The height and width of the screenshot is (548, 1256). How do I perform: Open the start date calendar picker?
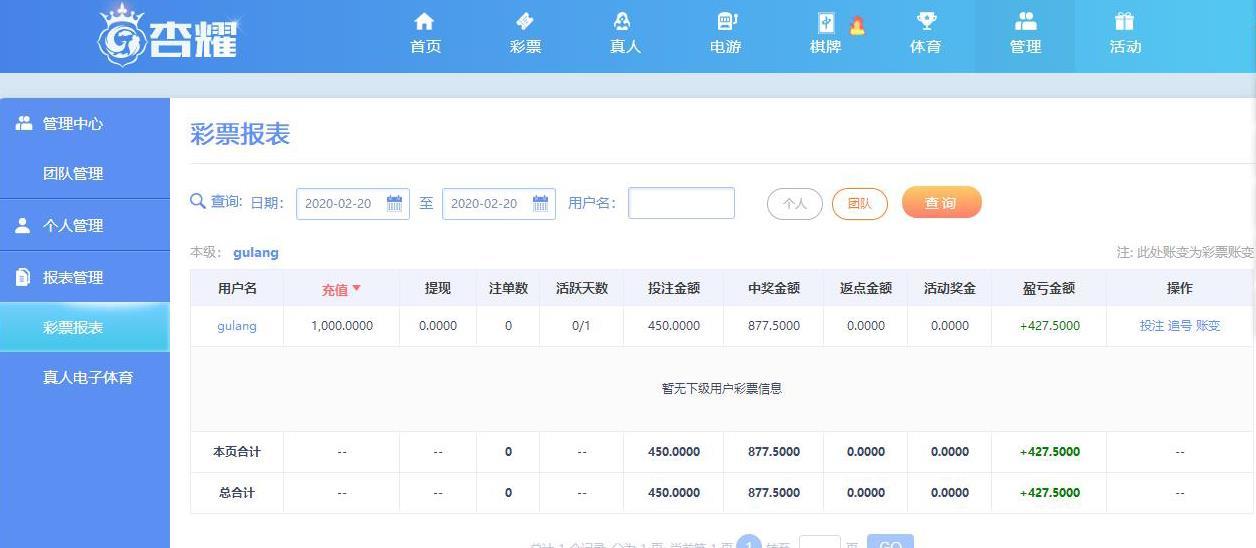tap(394, 204)
